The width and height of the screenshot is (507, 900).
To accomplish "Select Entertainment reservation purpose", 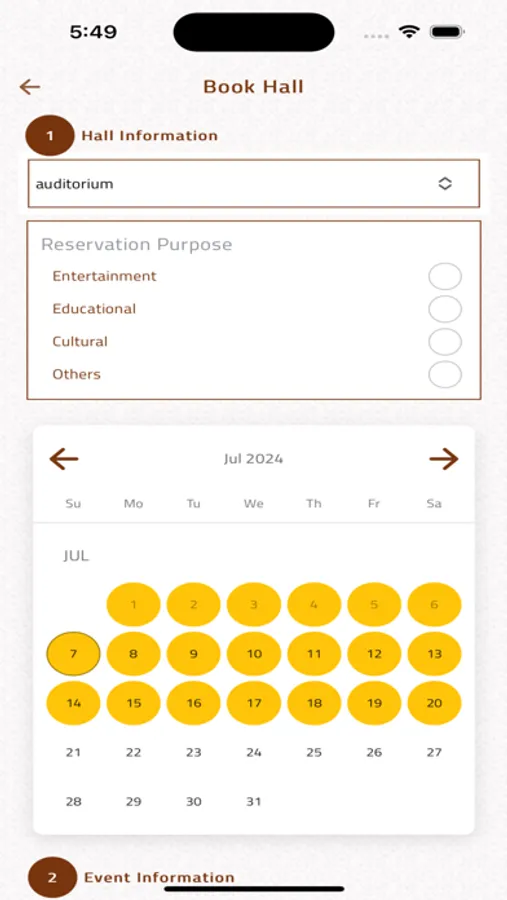I will (x=445, y=277).
